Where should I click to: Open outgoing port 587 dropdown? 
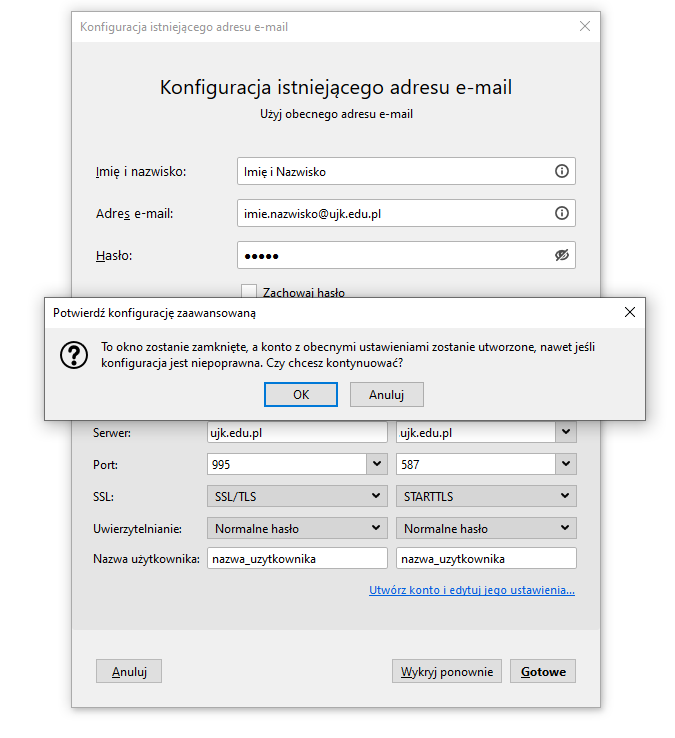coord(566,465)
